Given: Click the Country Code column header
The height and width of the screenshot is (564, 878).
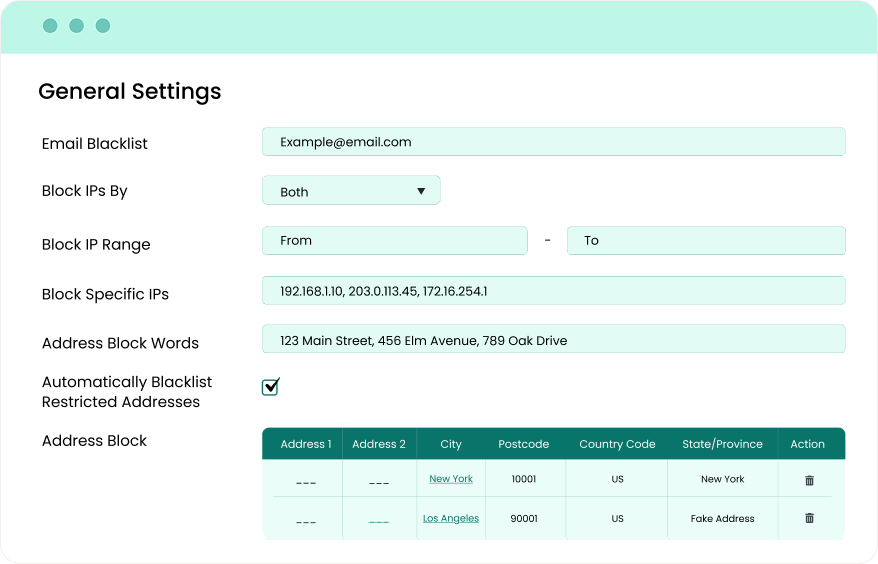Looking at the screenshot, I should coord(617,444).
